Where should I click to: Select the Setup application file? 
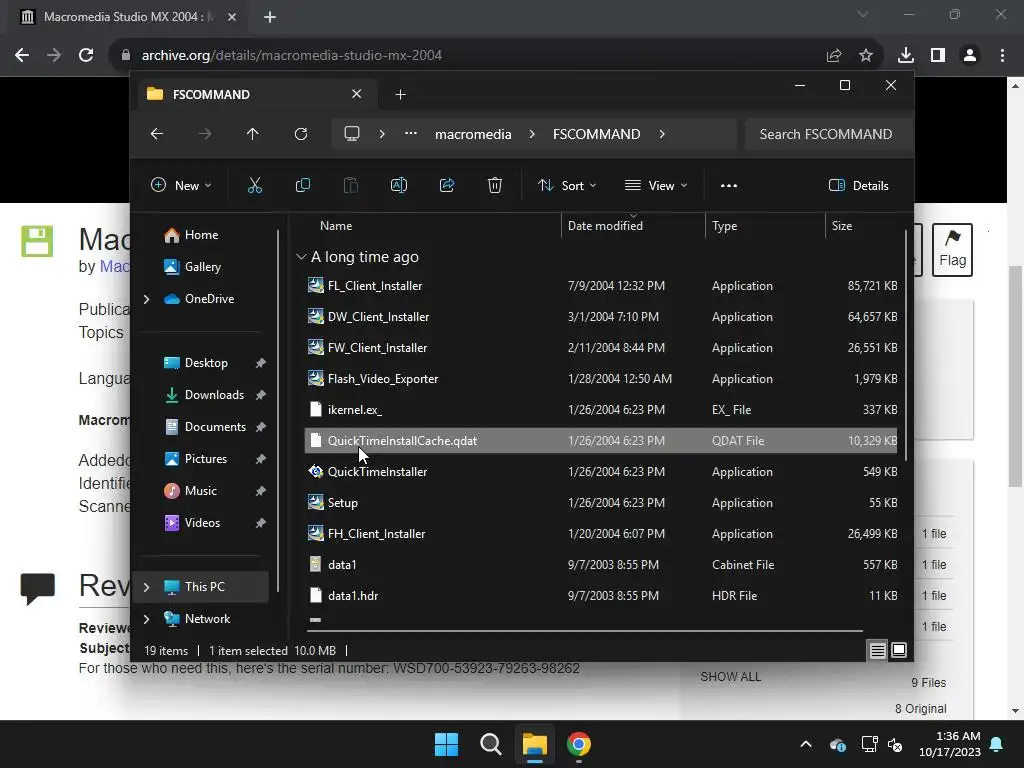point(601,503)
